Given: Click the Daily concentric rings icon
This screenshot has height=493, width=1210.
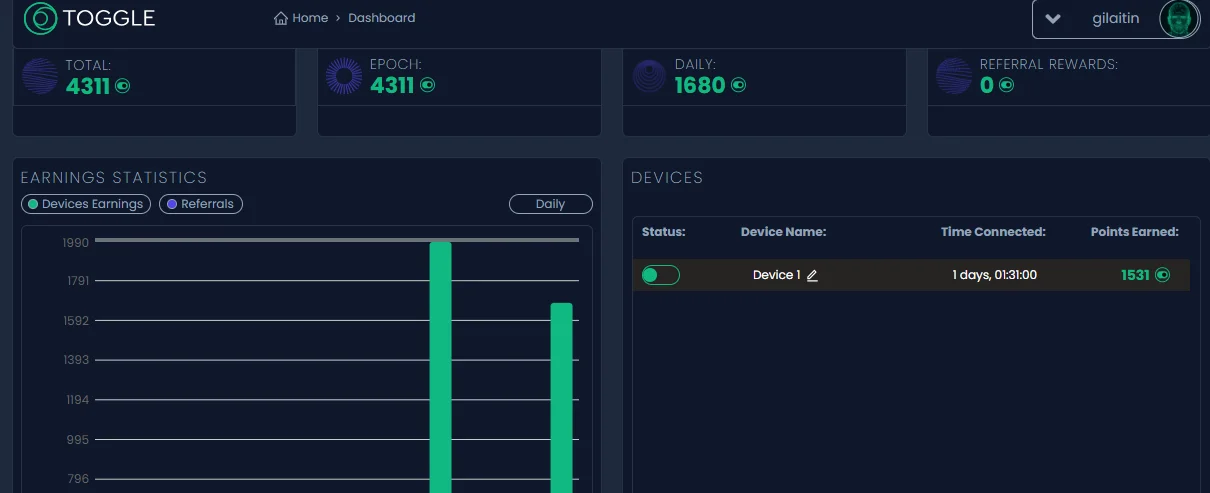Looking at the screenshot, I should coord(650,76).
